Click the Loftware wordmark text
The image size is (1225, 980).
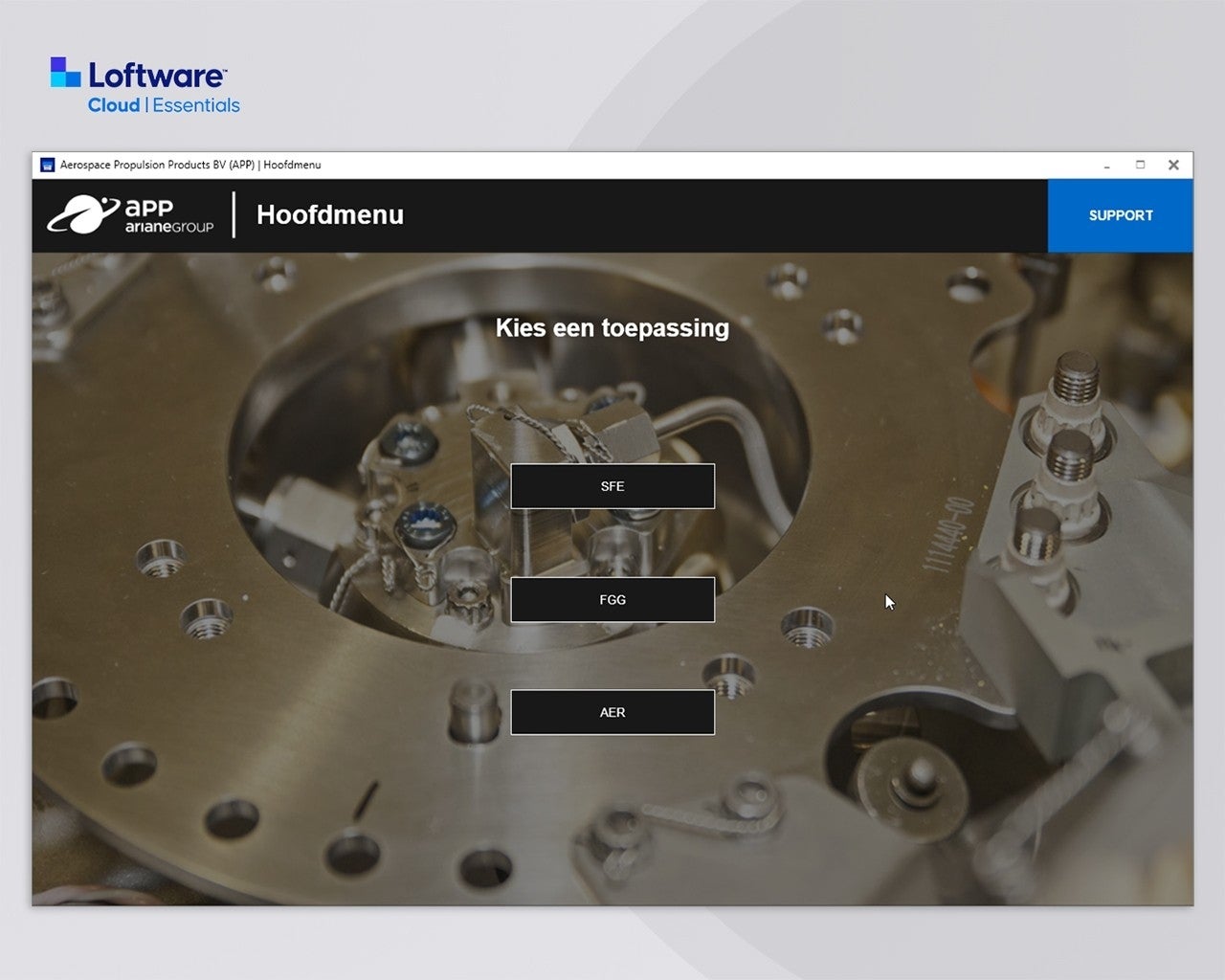pyautogui.click(x=157, y=75)
